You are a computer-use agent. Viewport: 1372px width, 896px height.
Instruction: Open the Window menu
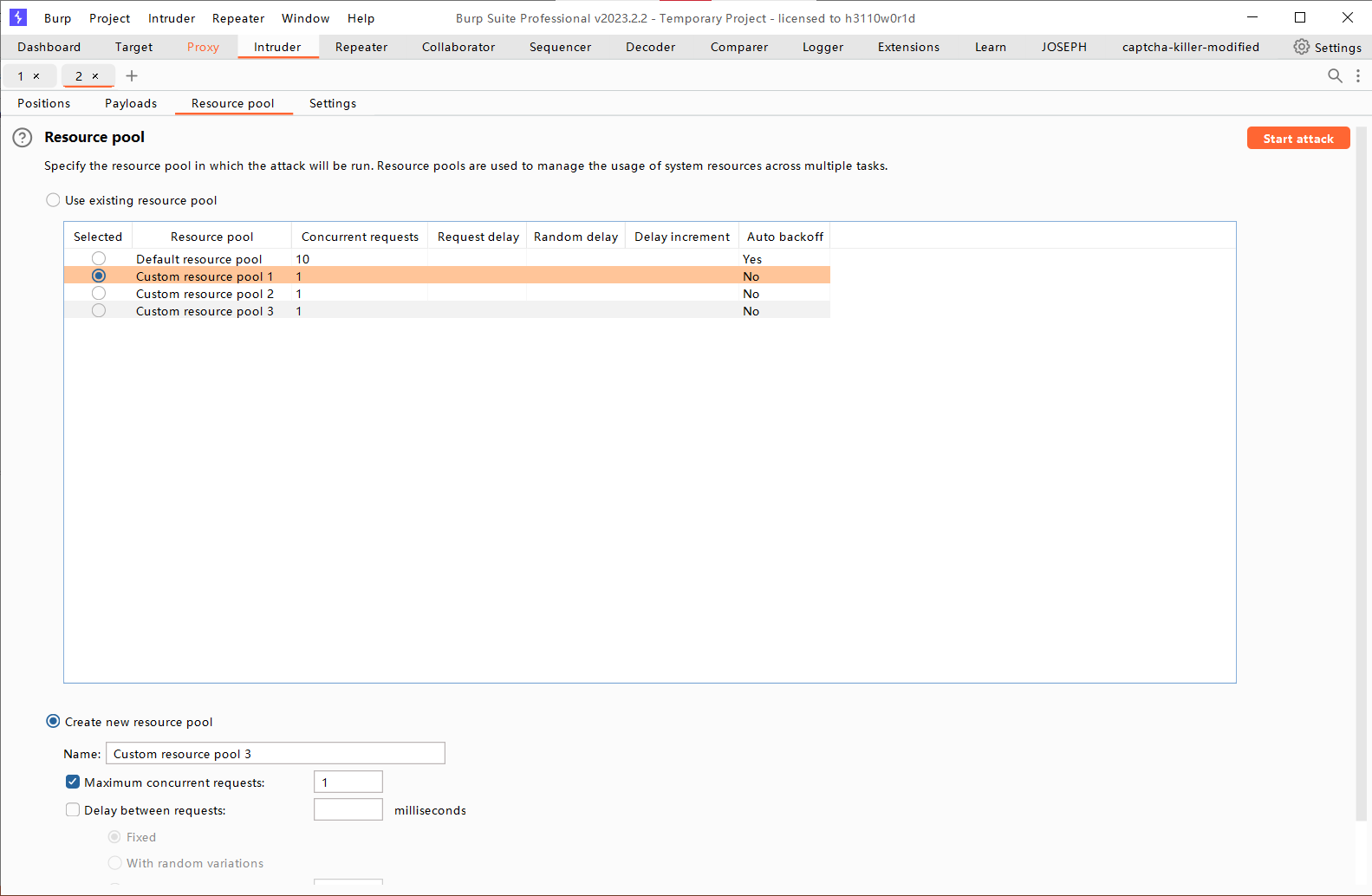pyautogui.click(x=306, y=18)
